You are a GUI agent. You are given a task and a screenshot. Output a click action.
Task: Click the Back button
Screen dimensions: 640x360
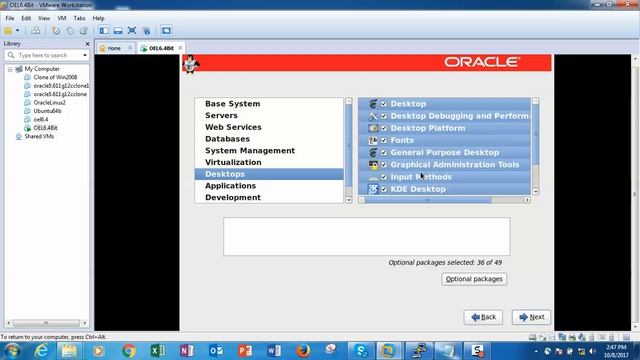coord(483,317)
